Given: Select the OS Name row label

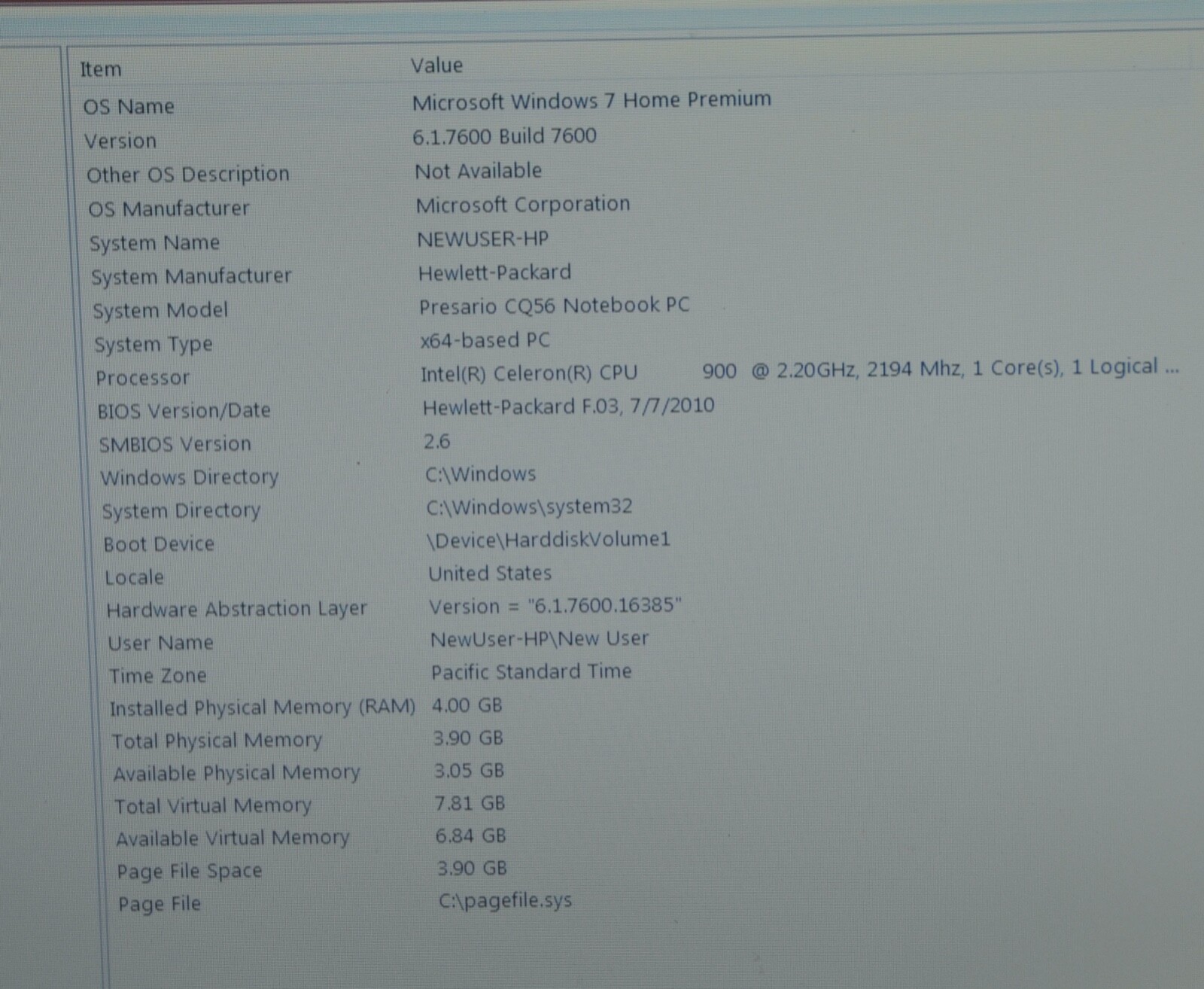Looking at the screenshot, I should (x=129, y=106).
